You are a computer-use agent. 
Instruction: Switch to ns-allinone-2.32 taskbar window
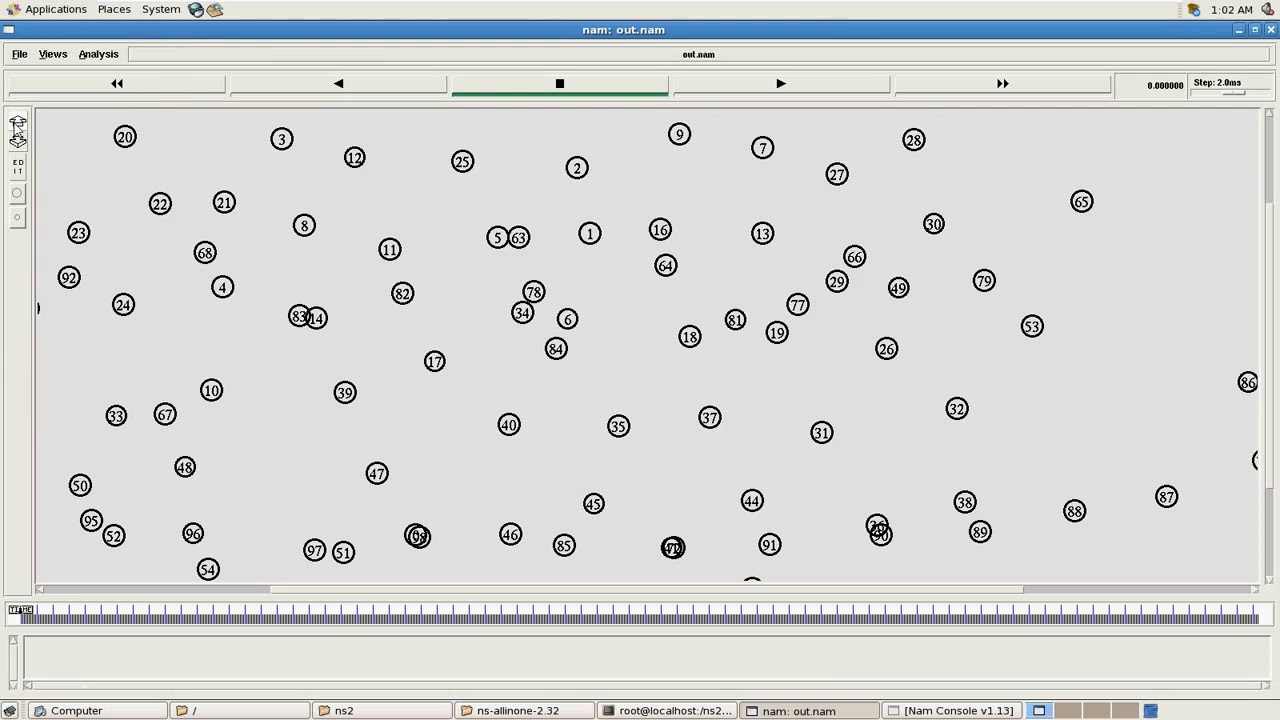click(x=523, y=711)
